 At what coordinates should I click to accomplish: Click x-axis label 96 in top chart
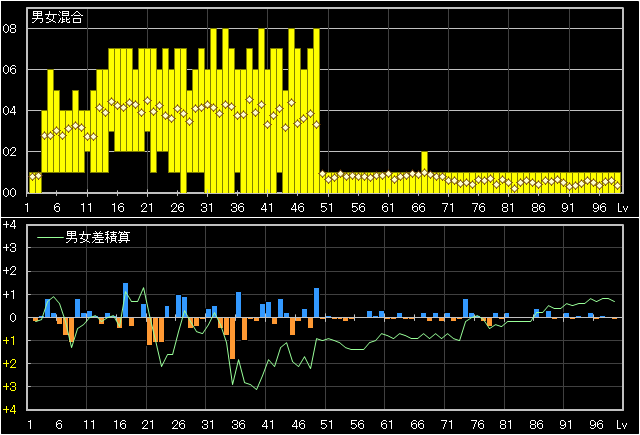(x=599, y=208)
